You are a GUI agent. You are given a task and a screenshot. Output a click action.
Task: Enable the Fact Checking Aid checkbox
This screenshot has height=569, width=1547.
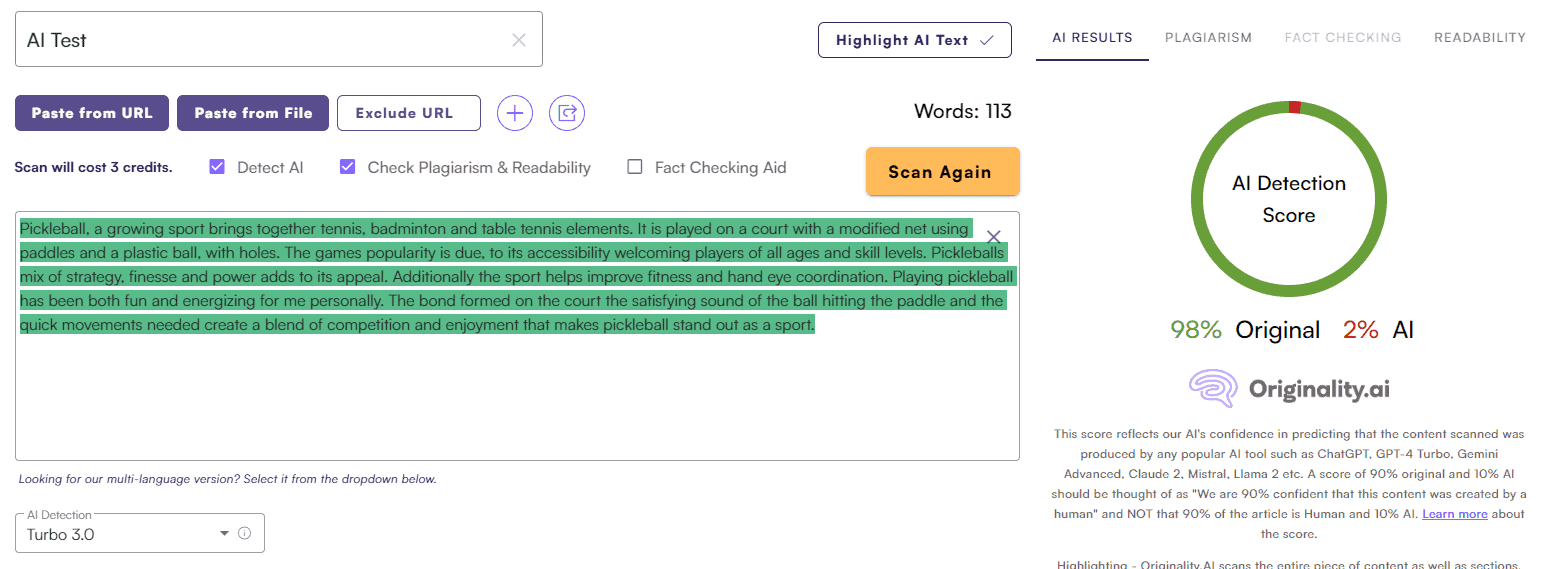tap(634, 167)
